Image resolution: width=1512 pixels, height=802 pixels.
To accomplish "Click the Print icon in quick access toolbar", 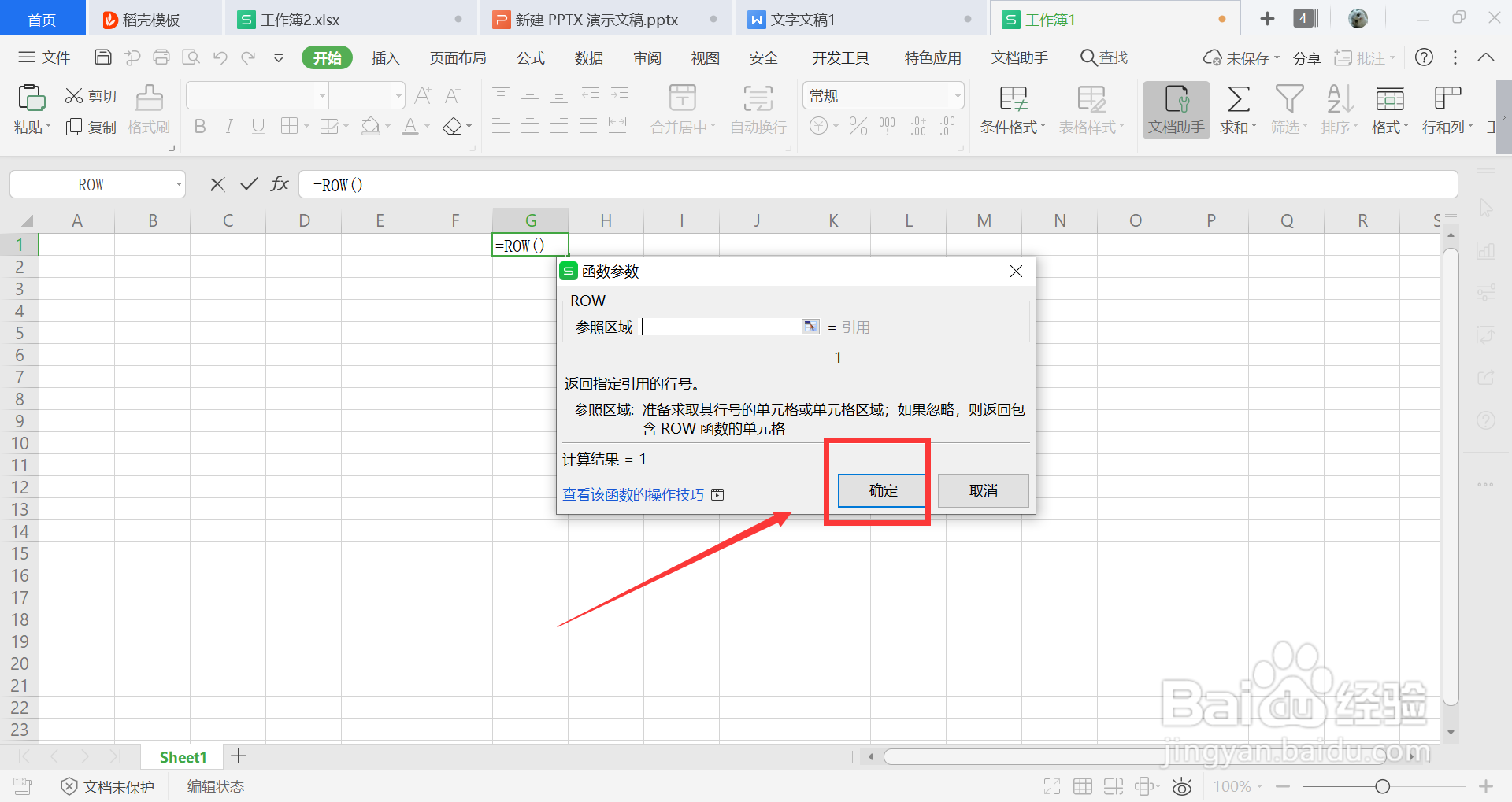I will (161, 57).
